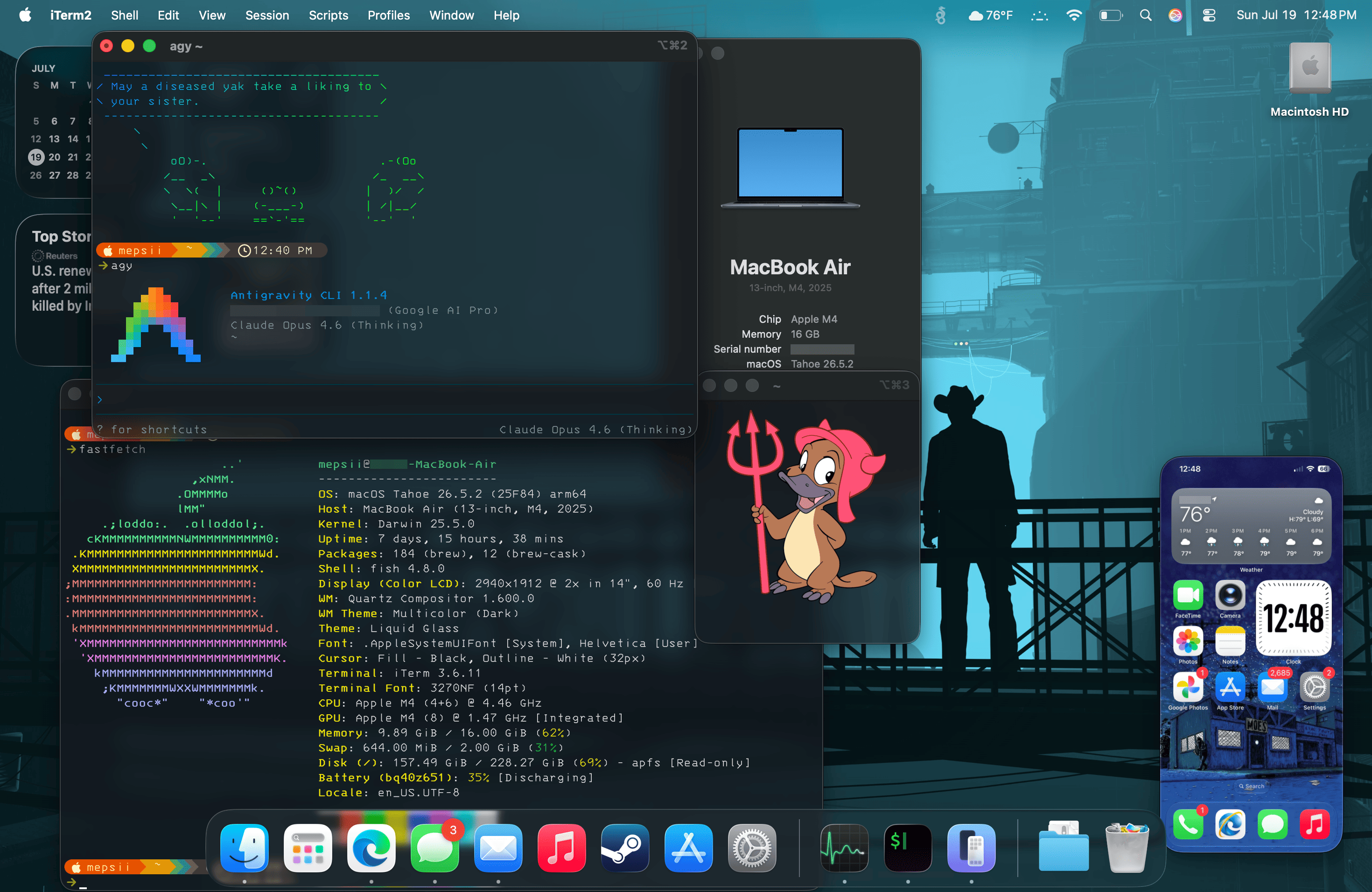Open the iTerm2 application menu
The width and height of the screenshot is (1372, 892).
(x=70, y=15)
